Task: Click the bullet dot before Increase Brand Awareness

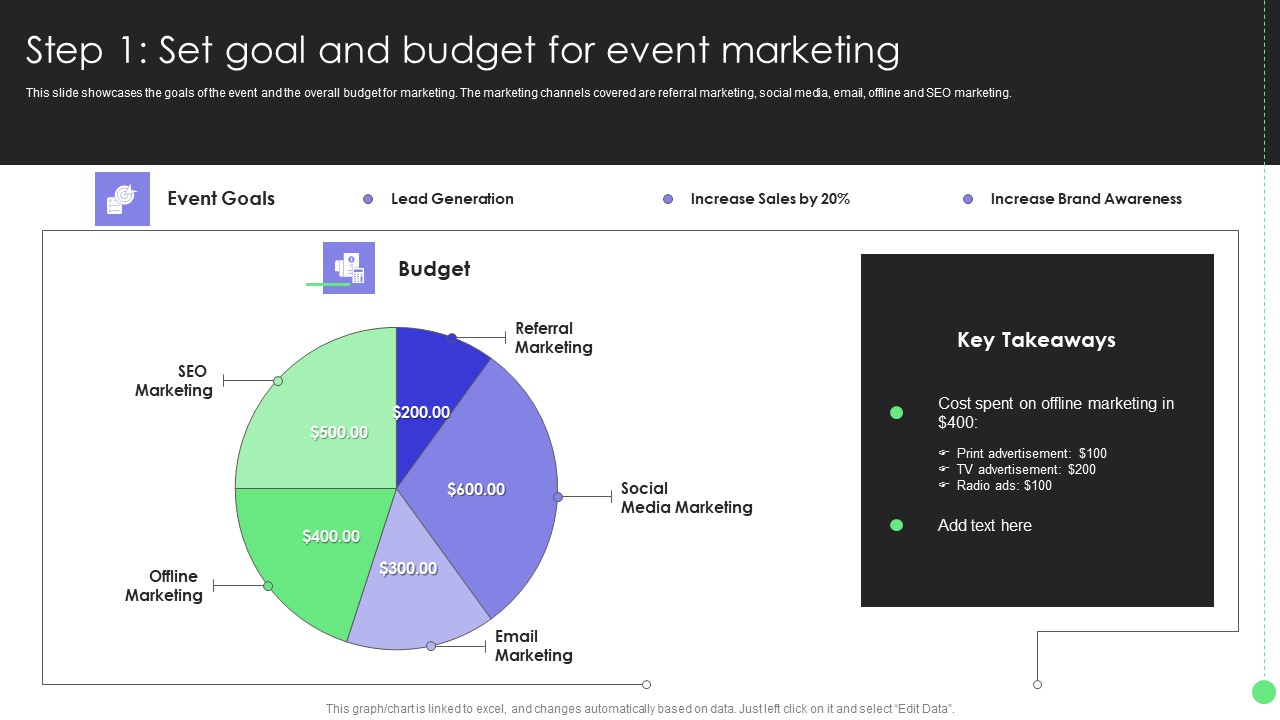Action: tap(967, 199)
